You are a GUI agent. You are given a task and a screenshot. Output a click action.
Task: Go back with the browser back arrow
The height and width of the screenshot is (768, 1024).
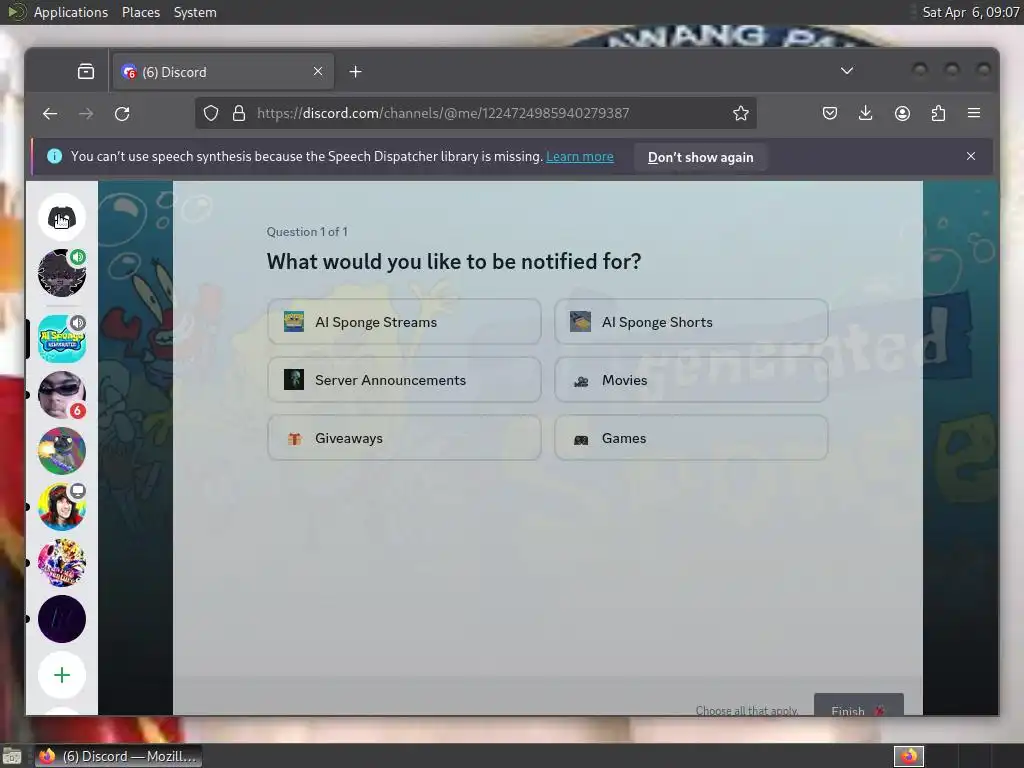click(x=50, y=114)
